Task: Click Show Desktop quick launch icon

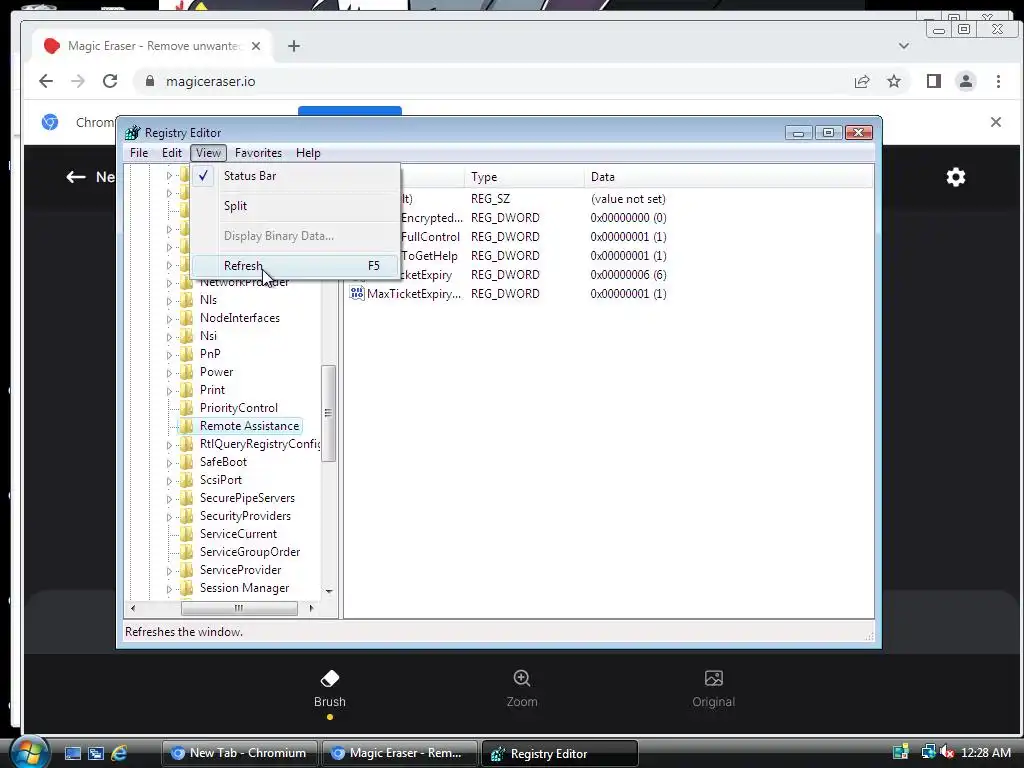Action: tap(72, 753)
